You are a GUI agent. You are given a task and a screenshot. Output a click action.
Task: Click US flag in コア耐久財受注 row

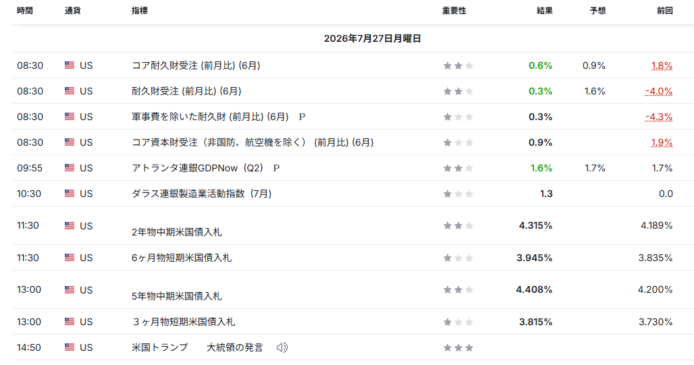pyautogui.click(x=69, y=65)
